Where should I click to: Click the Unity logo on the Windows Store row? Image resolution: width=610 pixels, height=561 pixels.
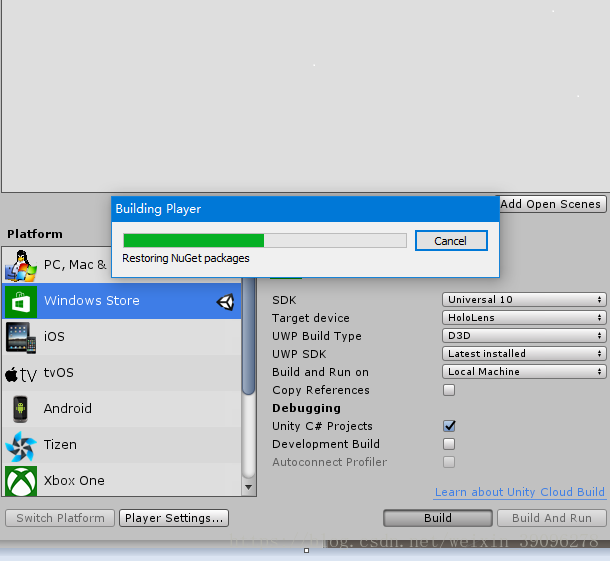pyautogui.click(x=225, y=302)
